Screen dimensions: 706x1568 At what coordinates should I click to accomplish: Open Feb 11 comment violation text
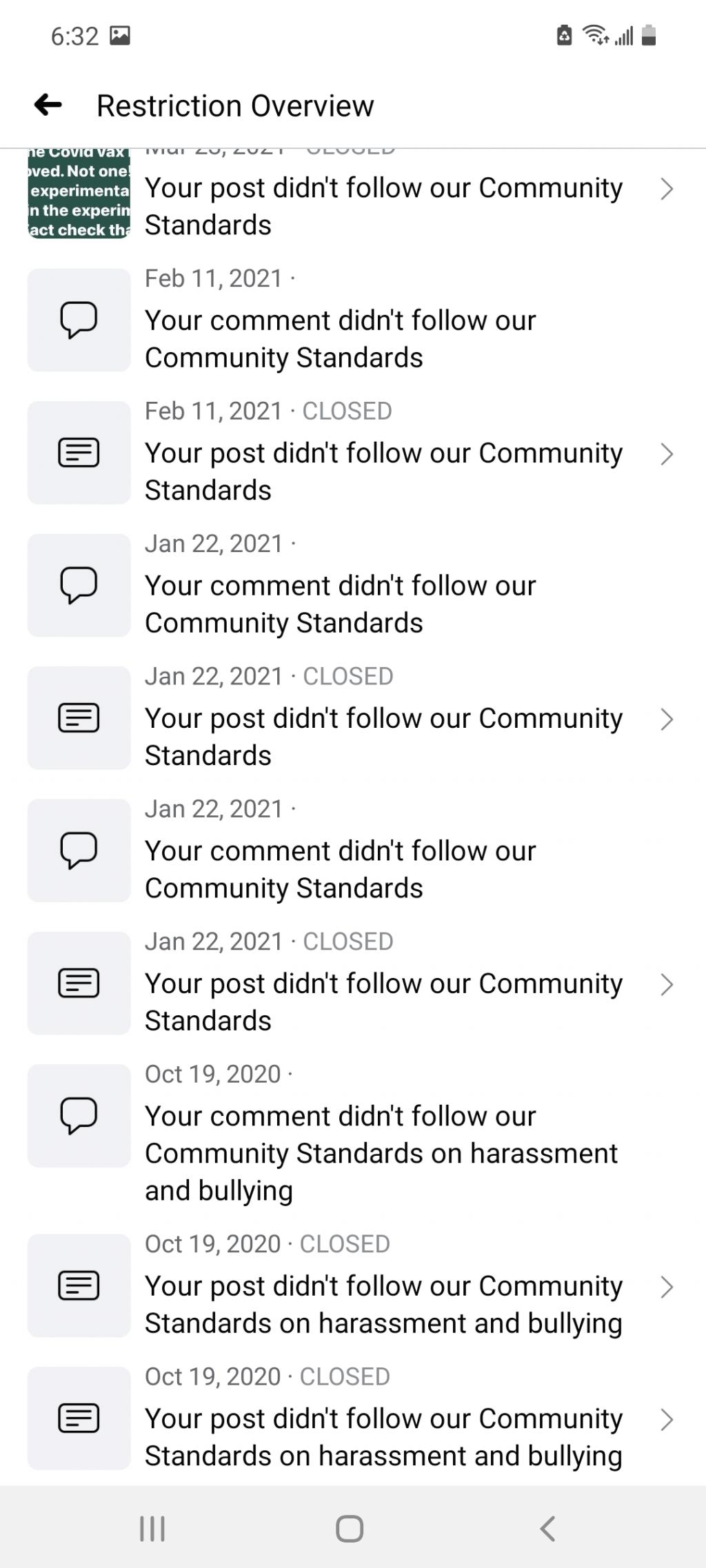[x=341, y=339]
